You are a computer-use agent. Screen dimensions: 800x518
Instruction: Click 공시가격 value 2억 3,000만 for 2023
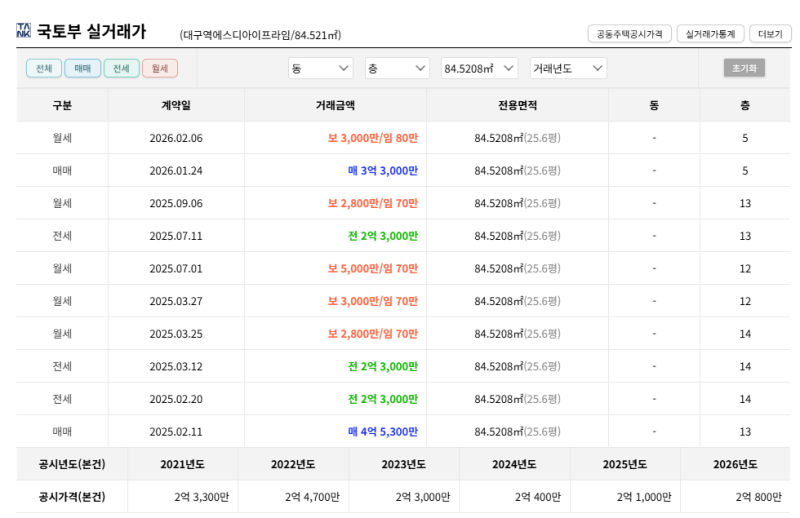click(x=423, y=497)
